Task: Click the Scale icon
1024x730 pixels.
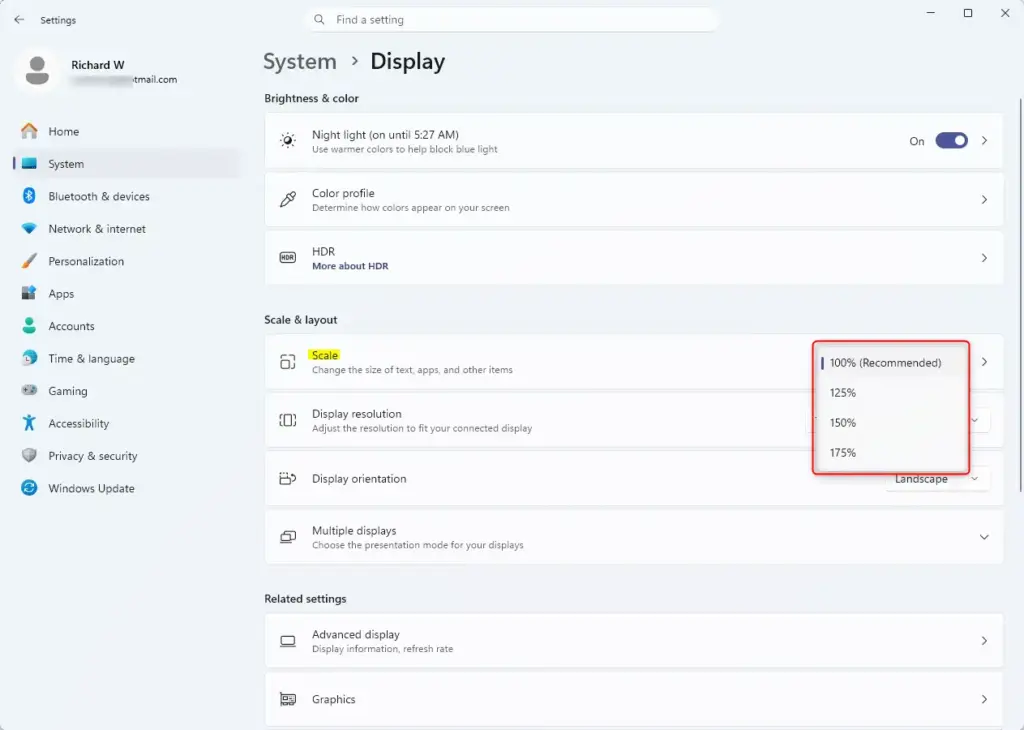Action: coord(287,362)
